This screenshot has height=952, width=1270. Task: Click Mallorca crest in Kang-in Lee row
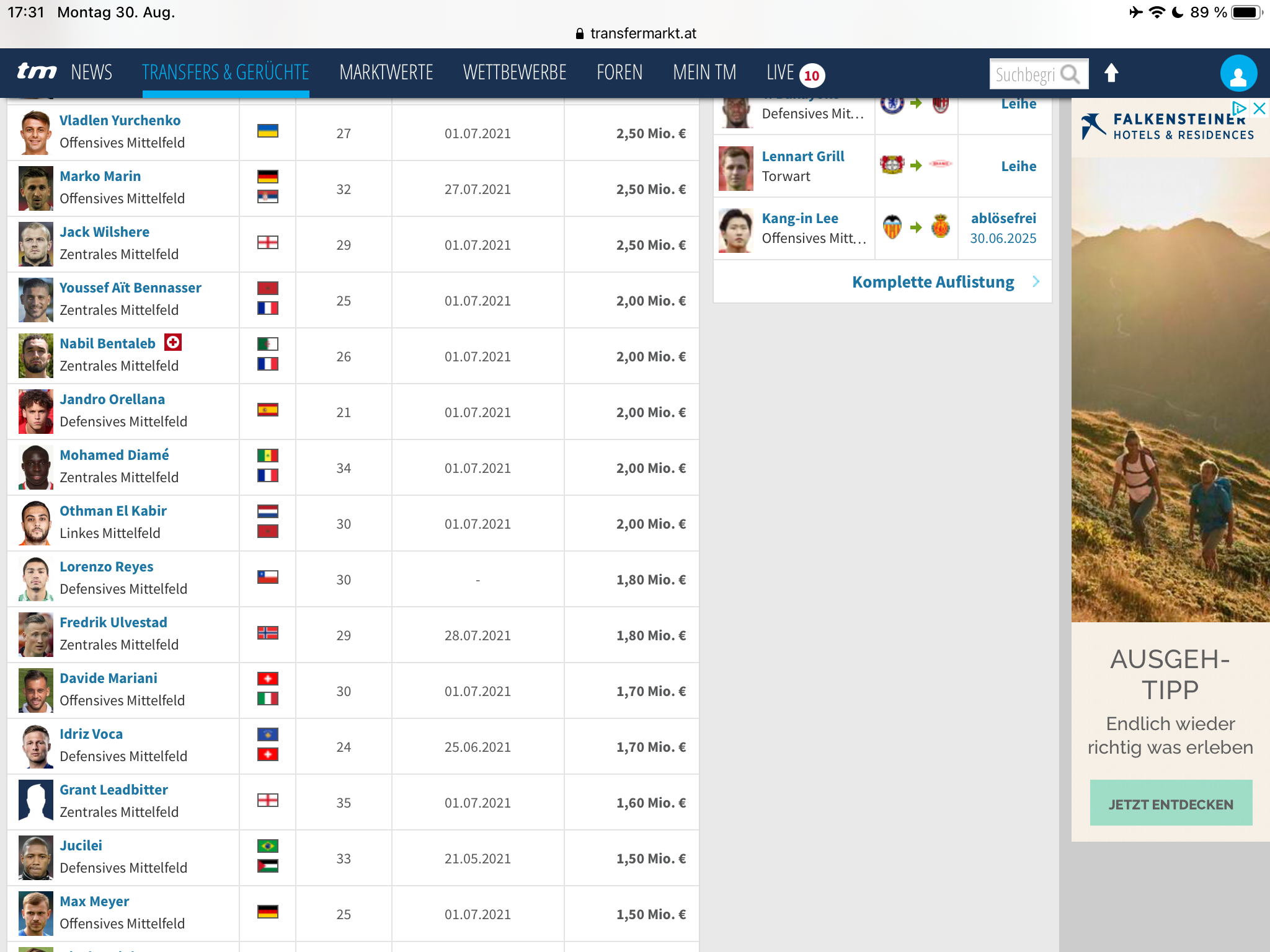pyautogui.click(x=941, y=227)
